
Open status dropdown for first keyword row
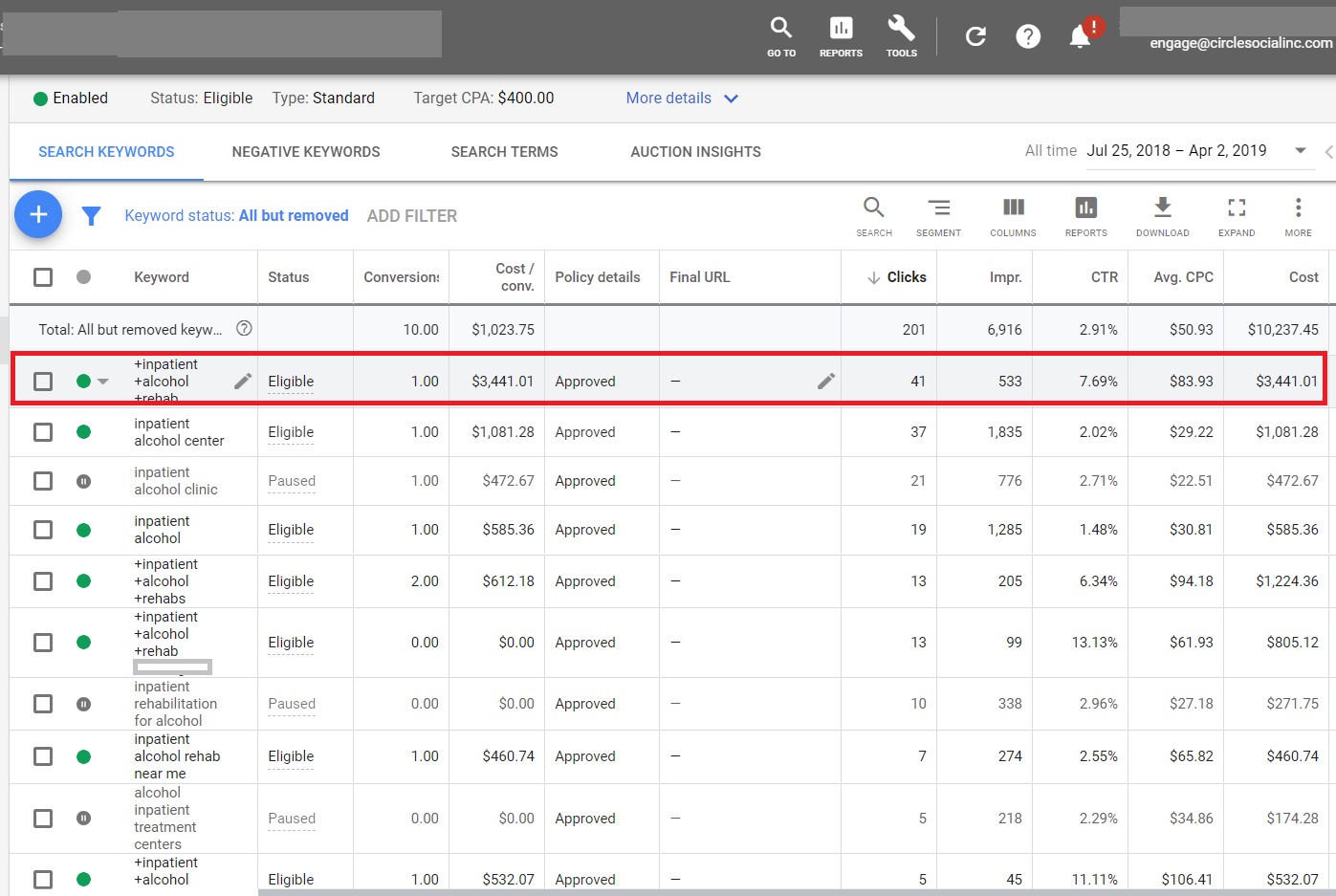pos(103,382)
